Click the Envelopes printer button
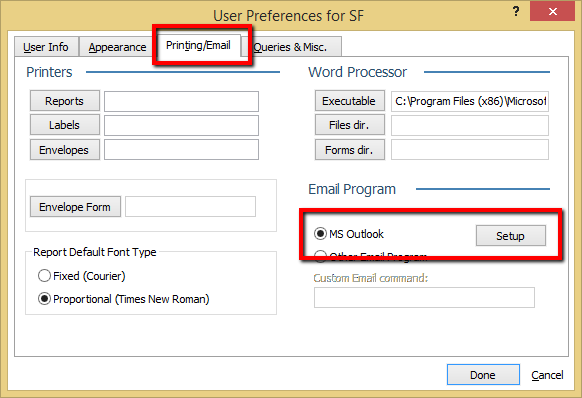Screen dimensions: 582x398 tap(65, 150)
